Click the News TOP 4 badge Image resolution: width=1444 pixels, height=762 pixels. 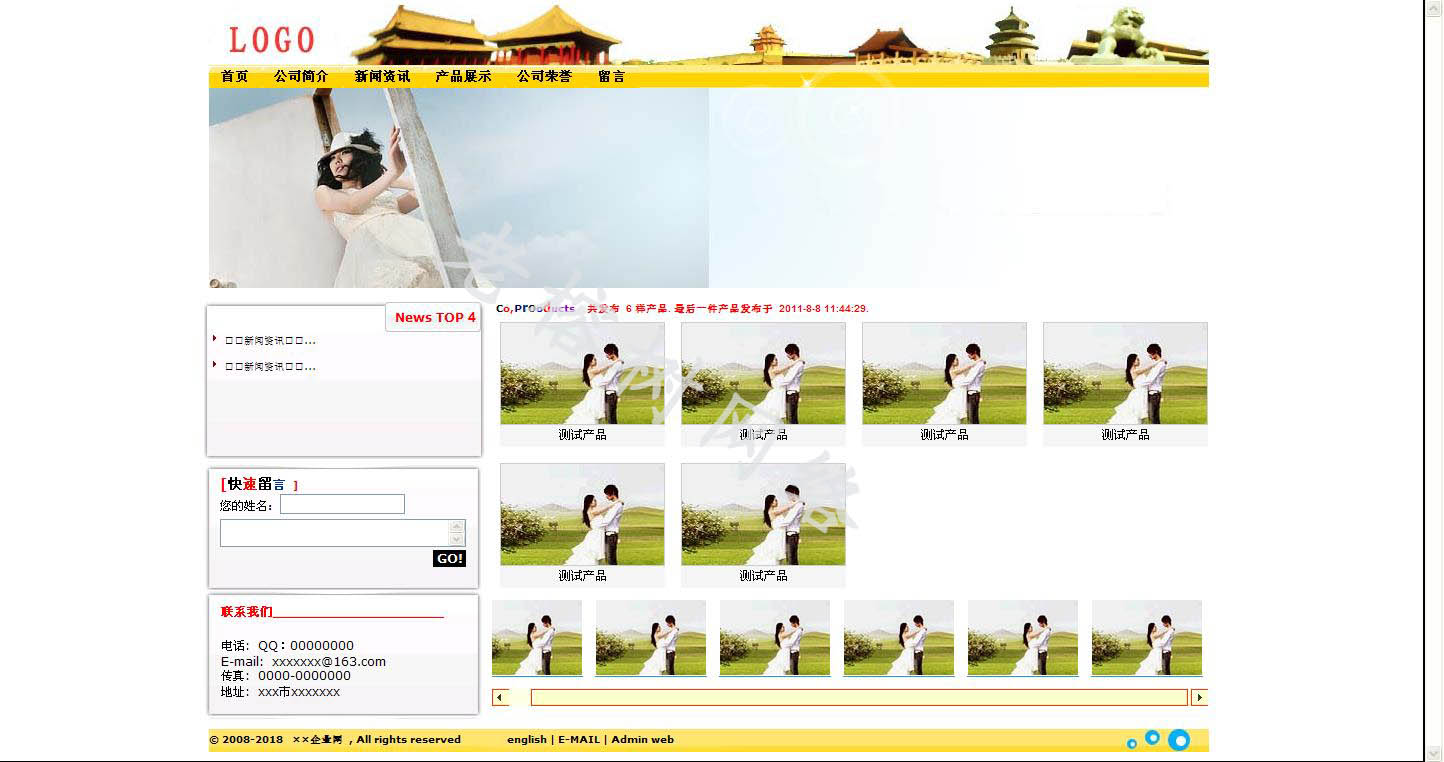434,317
